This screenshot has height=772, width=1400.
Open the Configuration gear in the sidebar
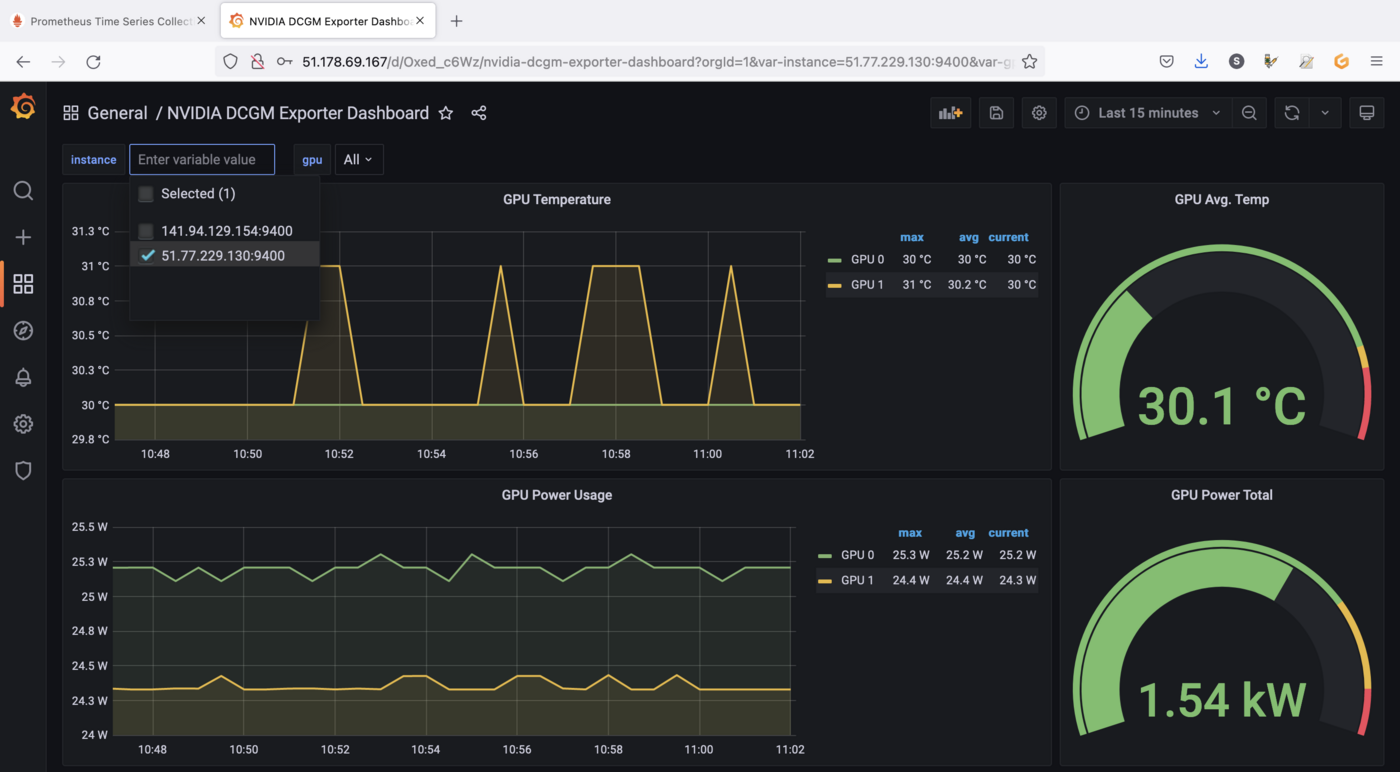tap(23, 423)
